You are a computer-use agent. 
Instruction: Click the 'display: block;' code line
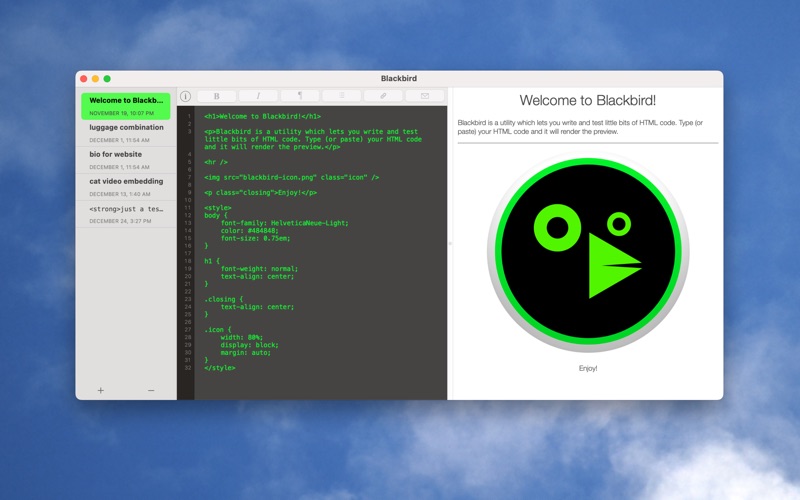[249, 345]
